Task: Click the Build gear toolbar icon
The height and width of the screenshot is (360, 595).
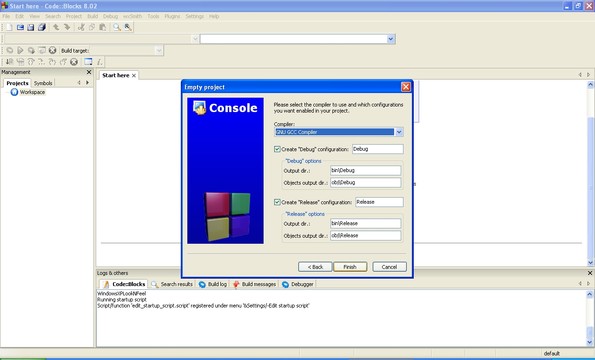Action: (x=9, y=50)
